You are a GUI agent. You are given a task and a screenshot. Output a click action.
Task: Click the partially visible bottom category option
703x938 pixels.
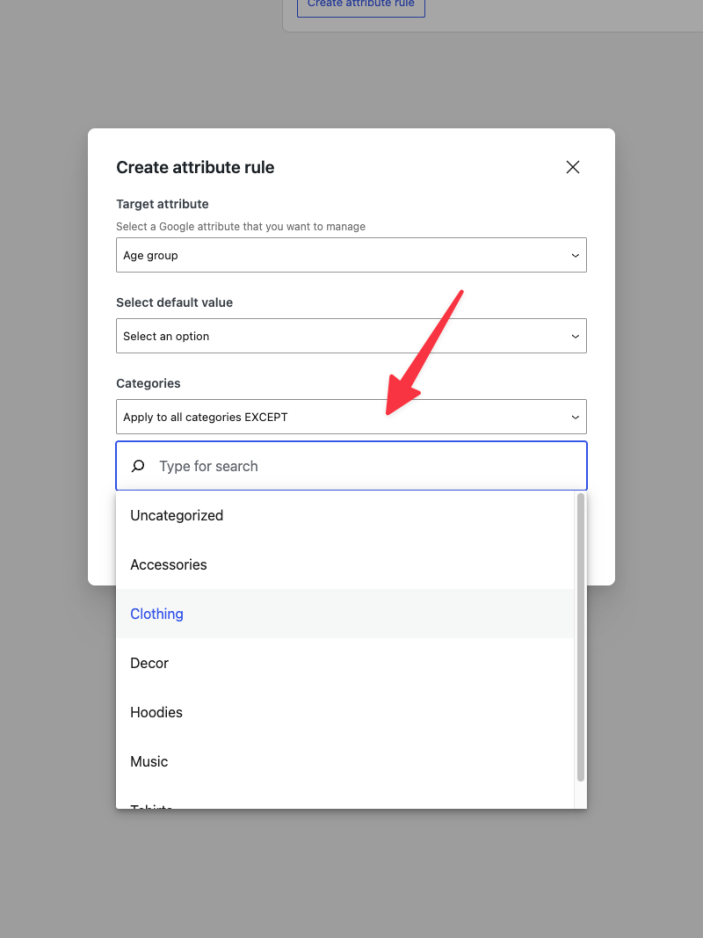click(x=152, y=803)
